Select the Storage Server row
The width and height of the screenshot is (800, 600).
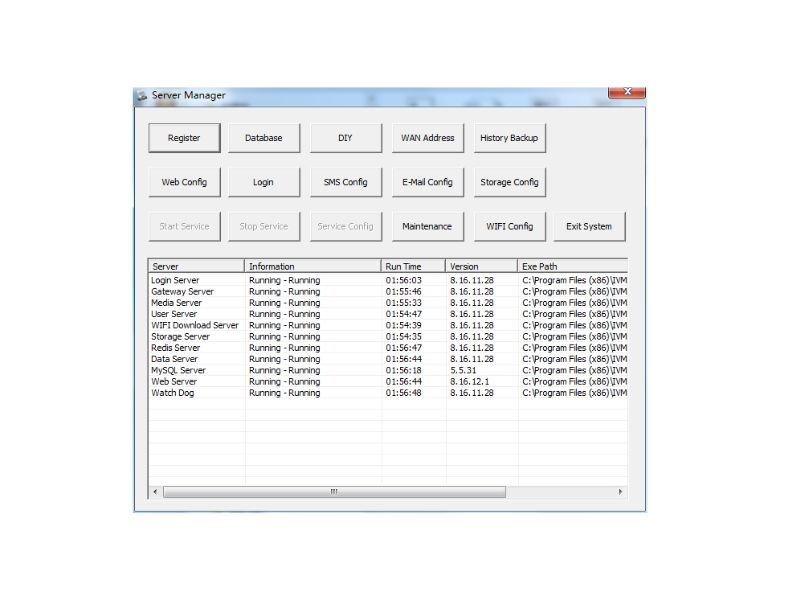[x=388, y=336]
